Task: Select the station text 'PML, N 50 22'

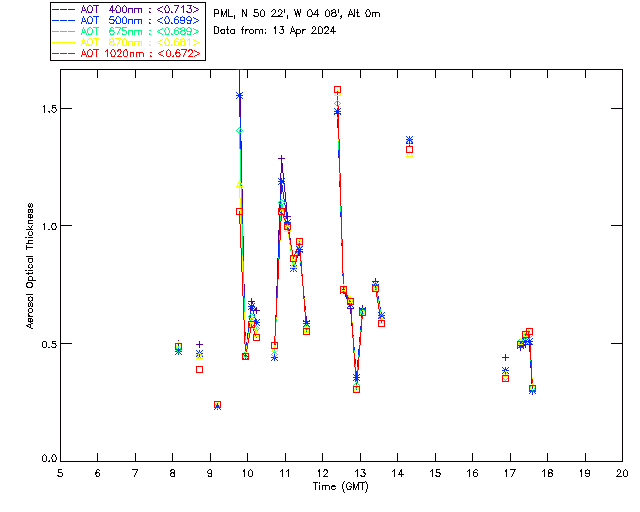Action: 251,14
